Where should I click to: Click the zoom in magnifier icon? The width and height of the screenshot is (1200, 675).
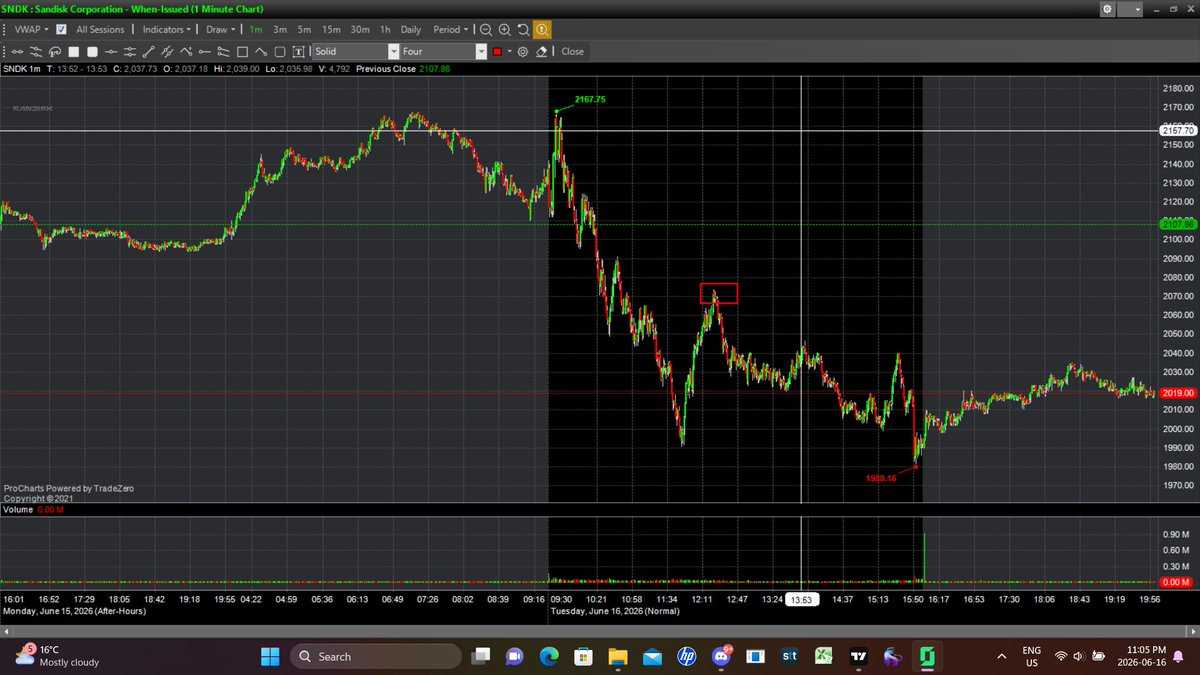coord(504,30)
